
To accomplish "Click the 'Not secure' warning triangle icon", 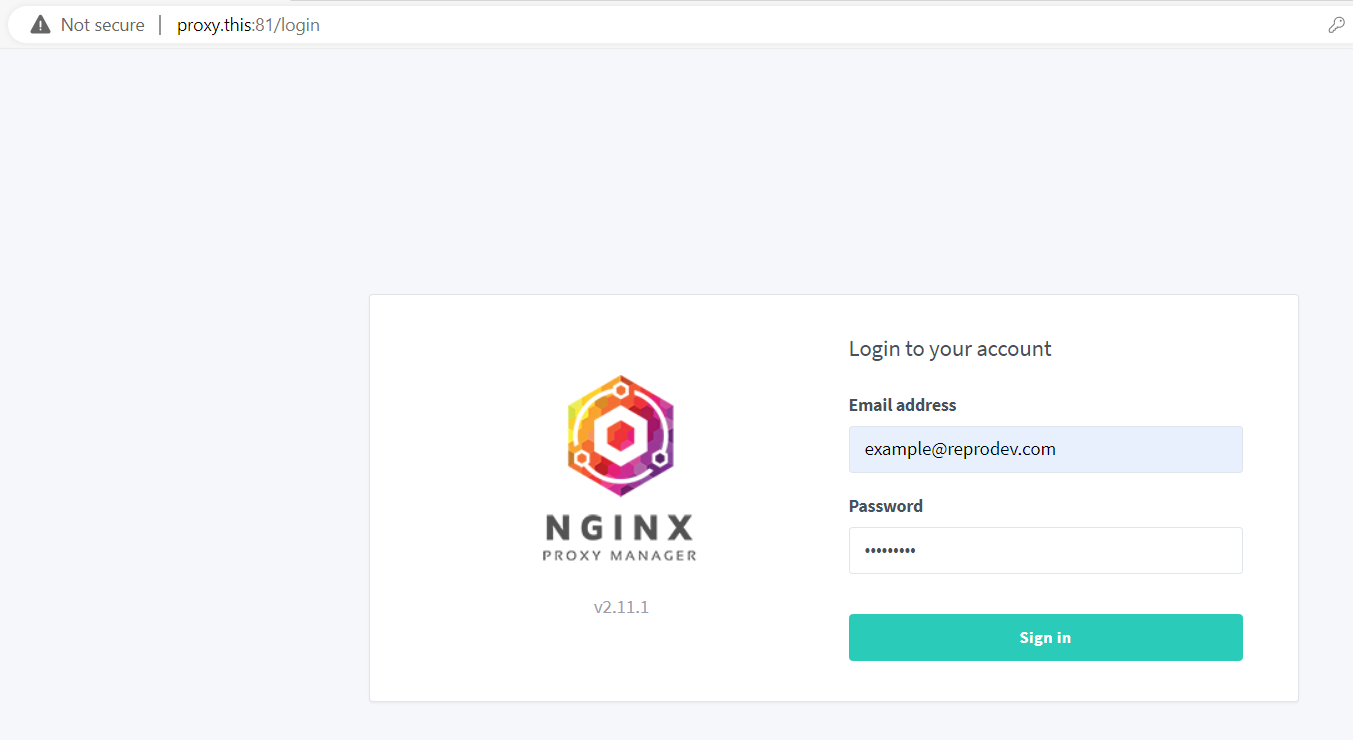I will pyautogui.click(x=40, y=24).
